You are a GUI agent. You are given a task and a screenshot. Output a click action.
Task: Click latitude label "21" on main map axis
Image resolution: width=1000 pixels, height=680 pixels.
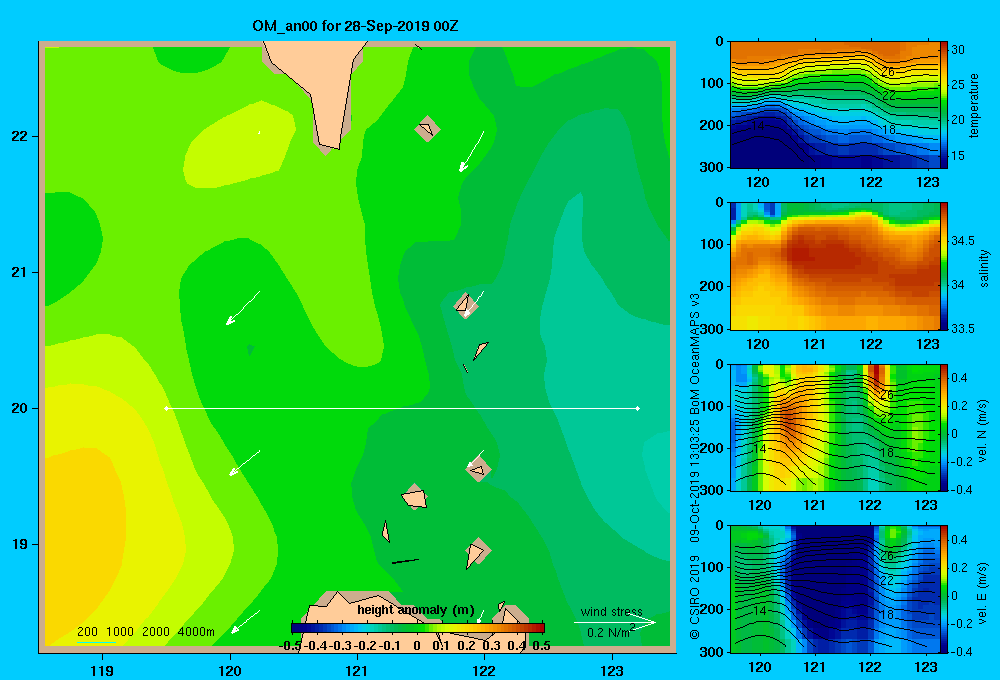point(19,272)
